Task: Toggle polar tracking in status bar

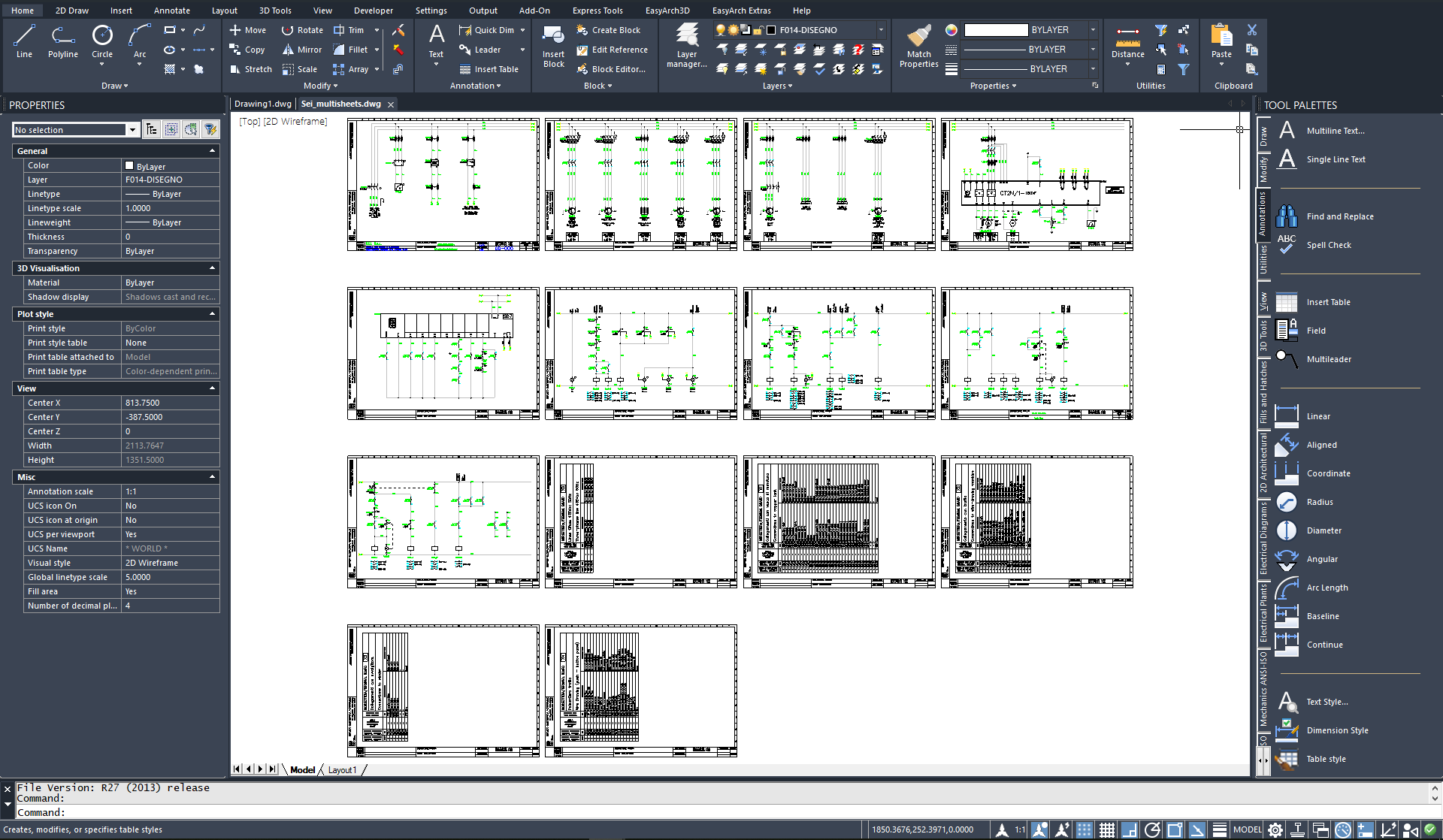Action: click(1152, 830)
